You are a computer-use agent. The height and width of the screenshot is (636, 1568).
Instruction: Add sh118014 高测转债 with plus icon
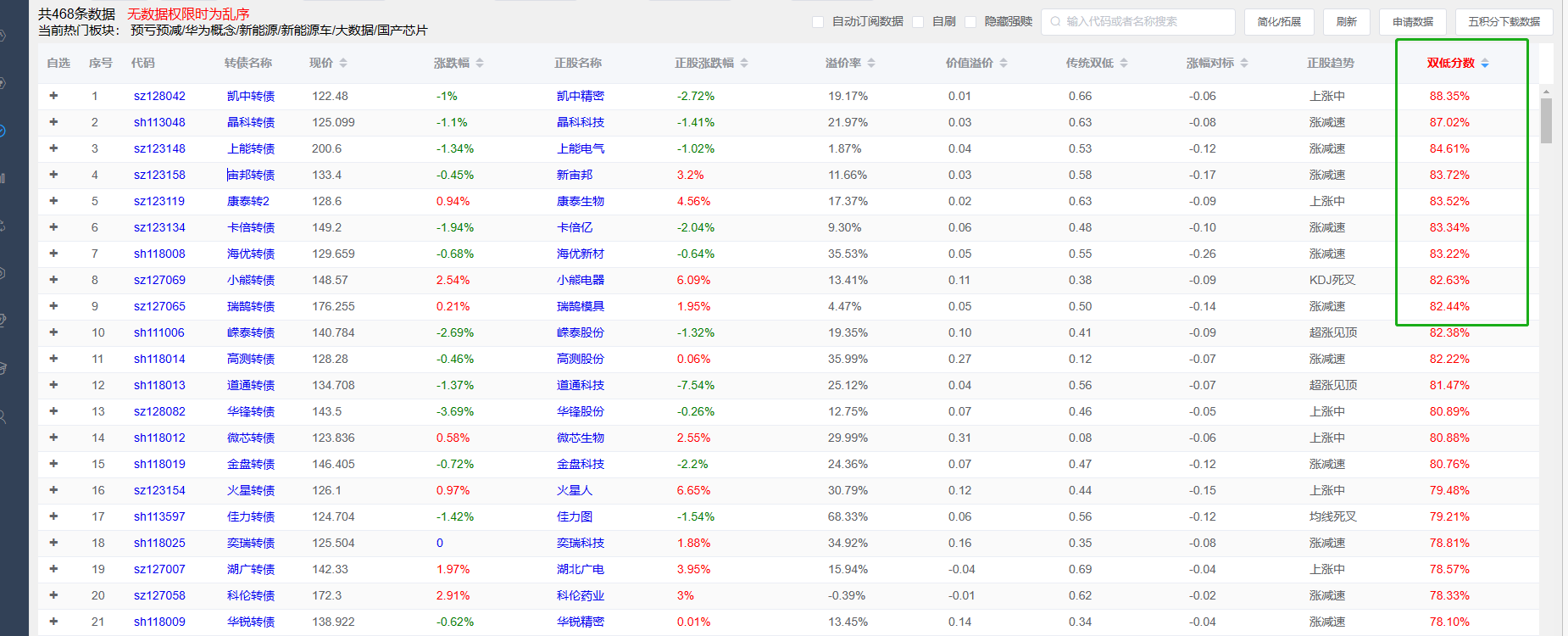pyautogui.click(x=53, y=359)
